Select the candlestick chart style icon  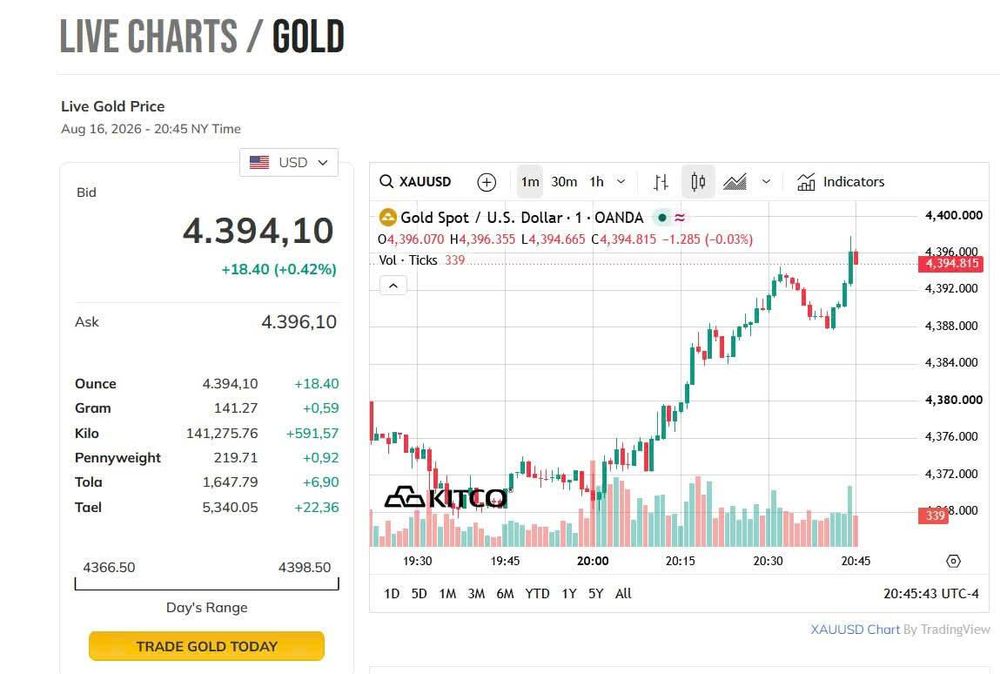coord(698,182)
